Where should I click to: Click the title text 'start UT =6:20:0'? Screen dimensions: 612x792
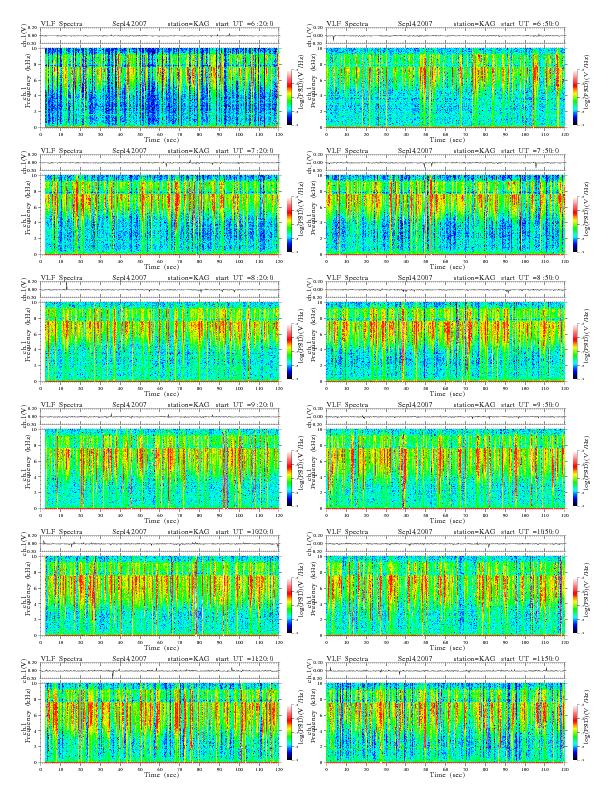coord(244,23)
